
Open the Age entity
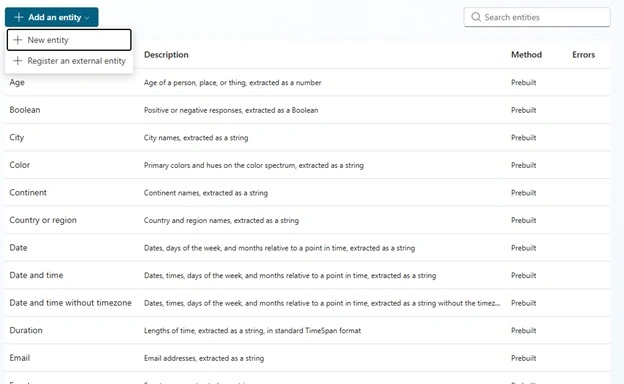point(17,82)
